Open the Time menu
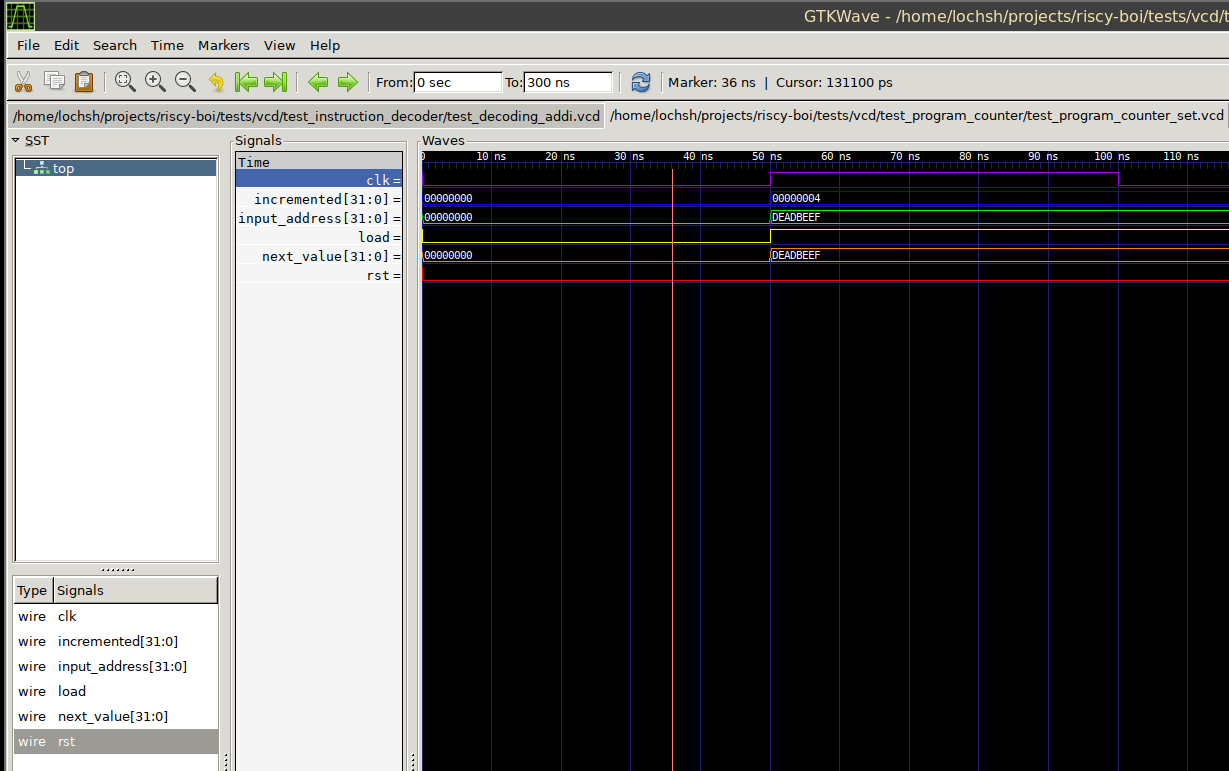The image size is (1229, 771). pos(167,45)
